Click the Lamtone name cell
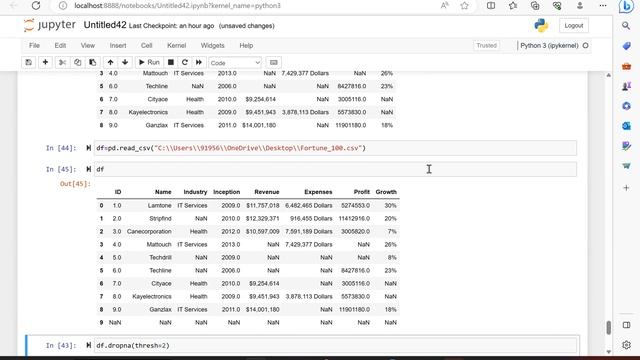The width and height of the screenshot is (640, 360). [160, 206]
